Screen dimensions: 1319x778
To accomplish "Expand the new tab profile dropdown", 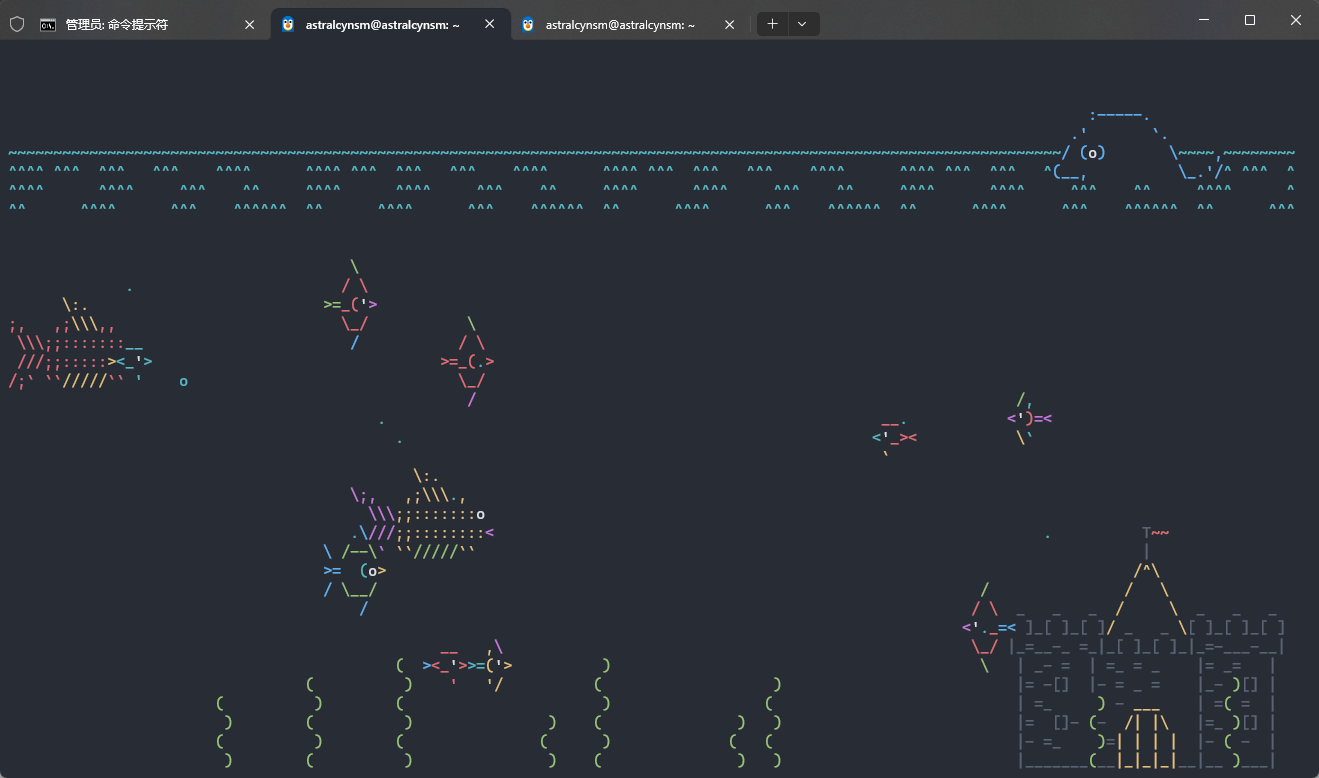I will tap(802, 24).
